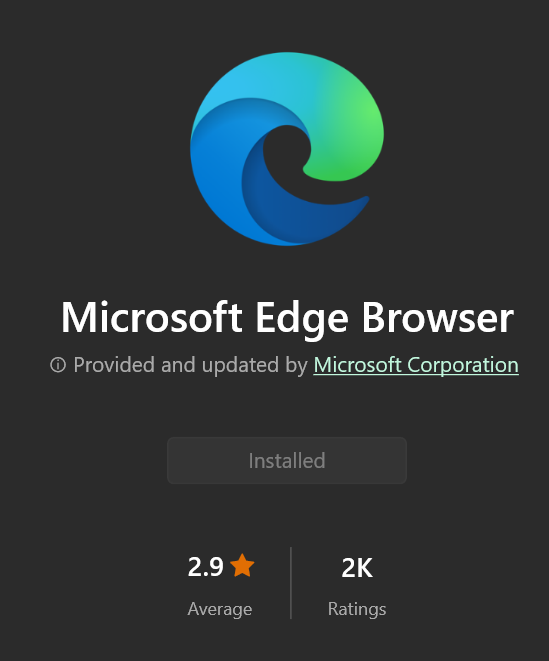
Task: Select the 2K ratings count
Action: 357,568
